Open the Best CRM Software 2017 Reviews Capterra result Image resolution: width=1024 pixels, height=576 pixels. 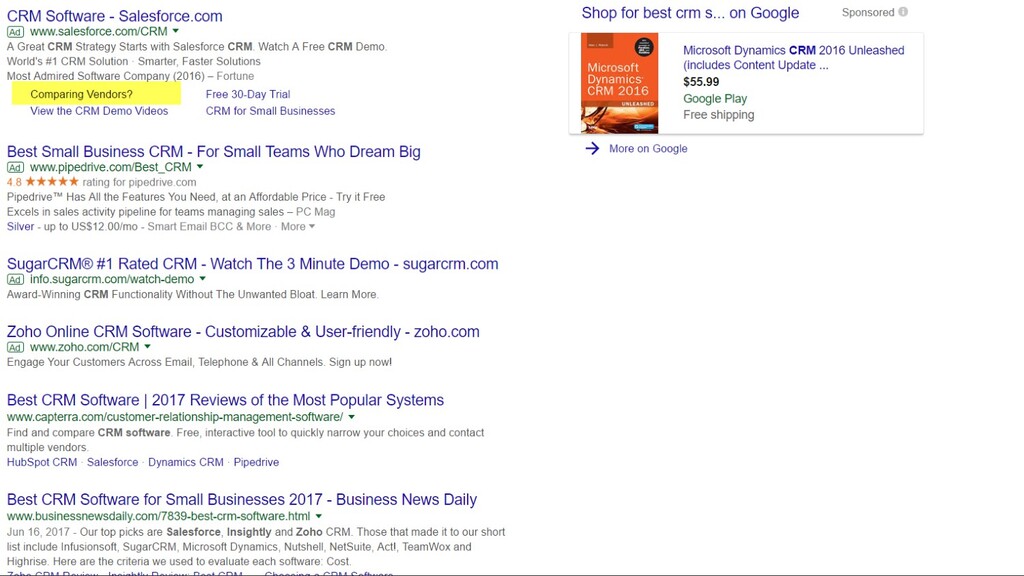pyautogui.click(x=225, y=400)
